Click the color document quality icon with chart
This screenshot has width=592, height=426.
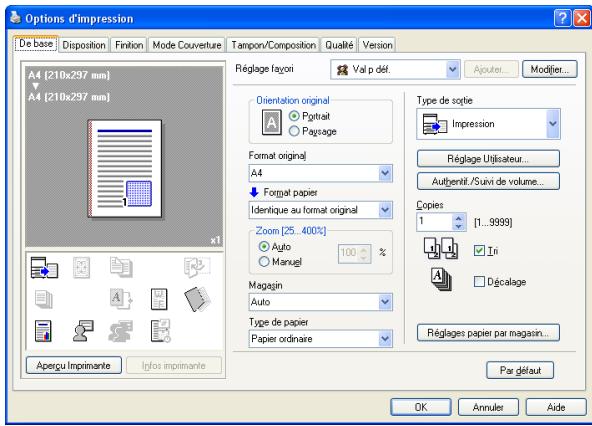[x=43, y=331]
